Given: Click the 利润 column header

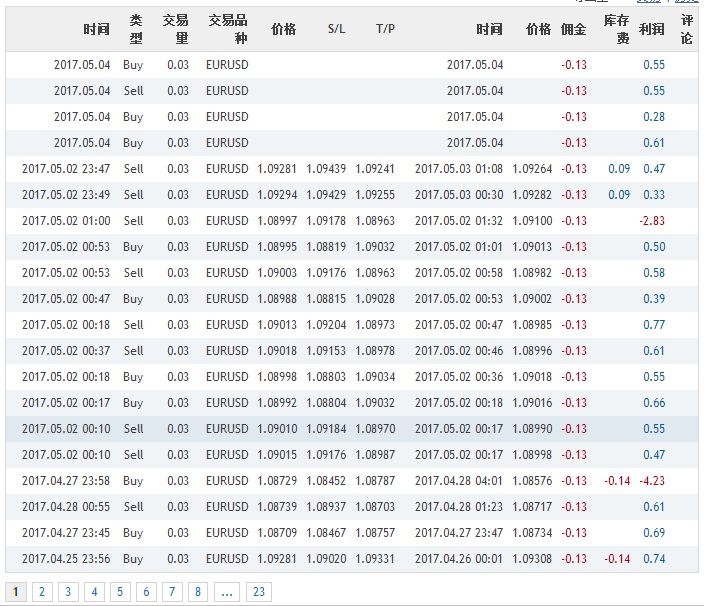Looking at the screenshot, I should tap(651, 29).
